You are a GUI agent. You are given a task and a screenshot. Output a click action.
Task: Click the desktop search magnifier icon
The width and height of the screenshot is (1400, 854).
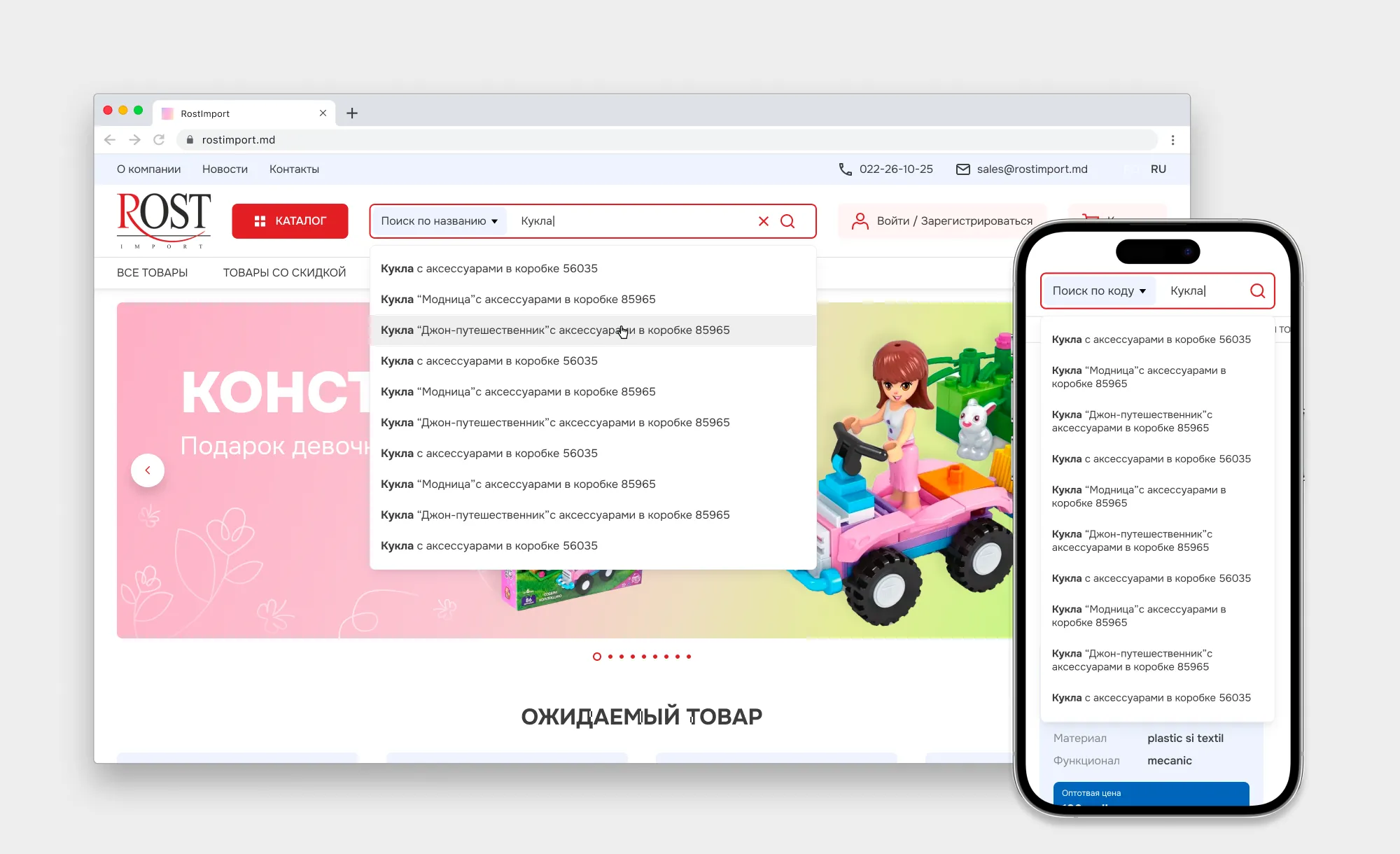(x=787, y=221)
